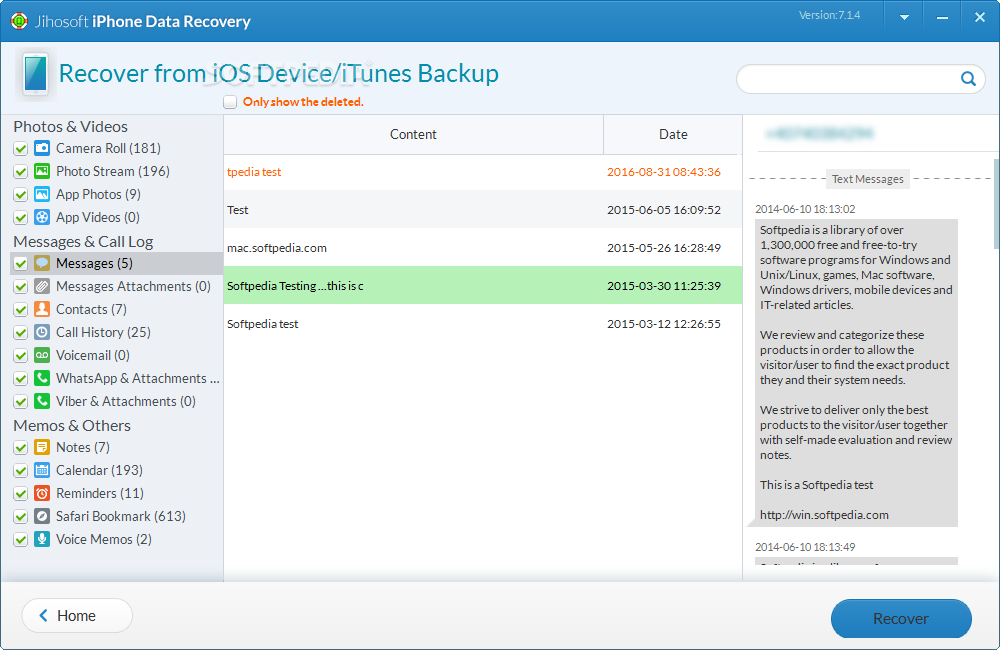Image resolution: width=1000 pixels, height=650 pixels.
Task: Uncheck the Viber & Attachments checkbox
Action: pos(20,401)
